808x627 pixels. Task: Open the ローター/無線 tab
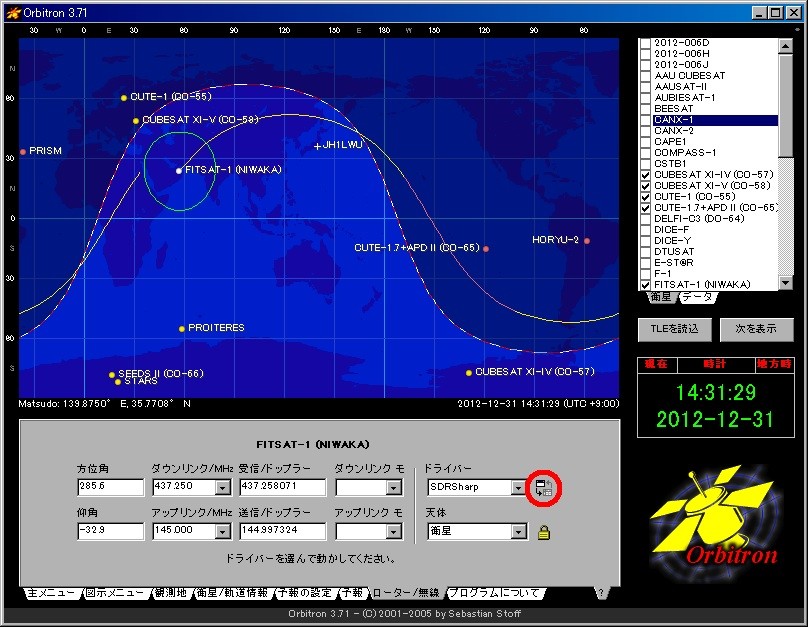(406, 593)
